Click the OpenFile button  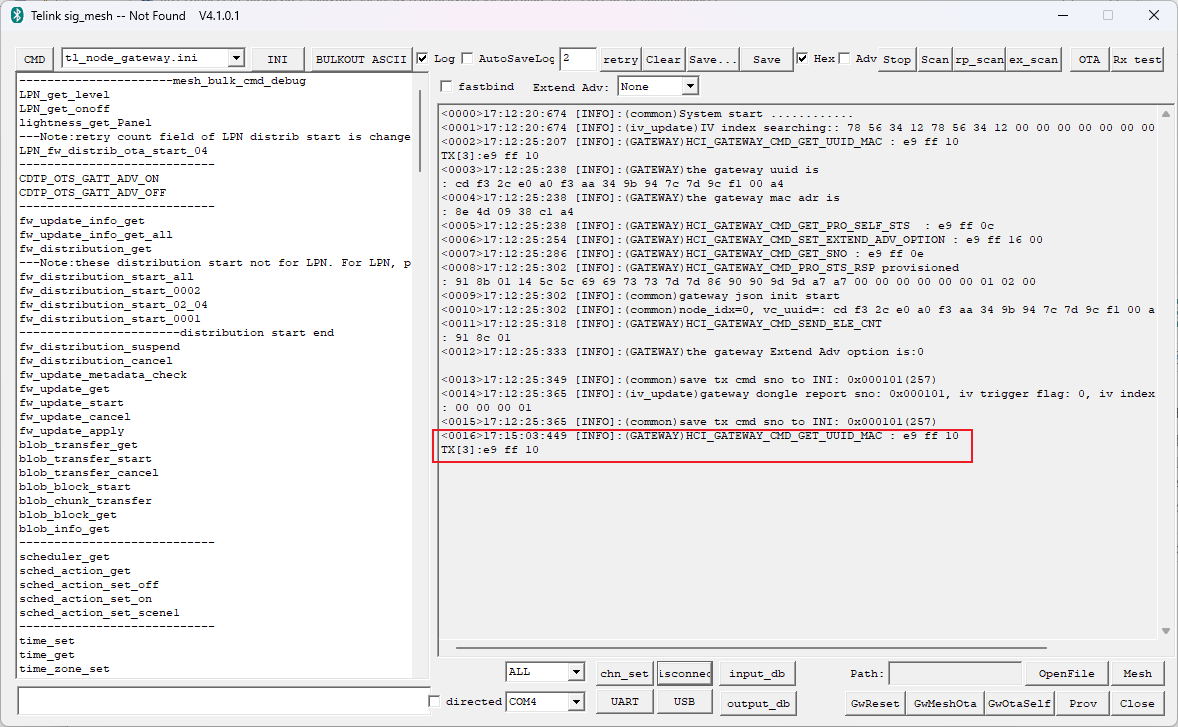[x=1066, y=674]
